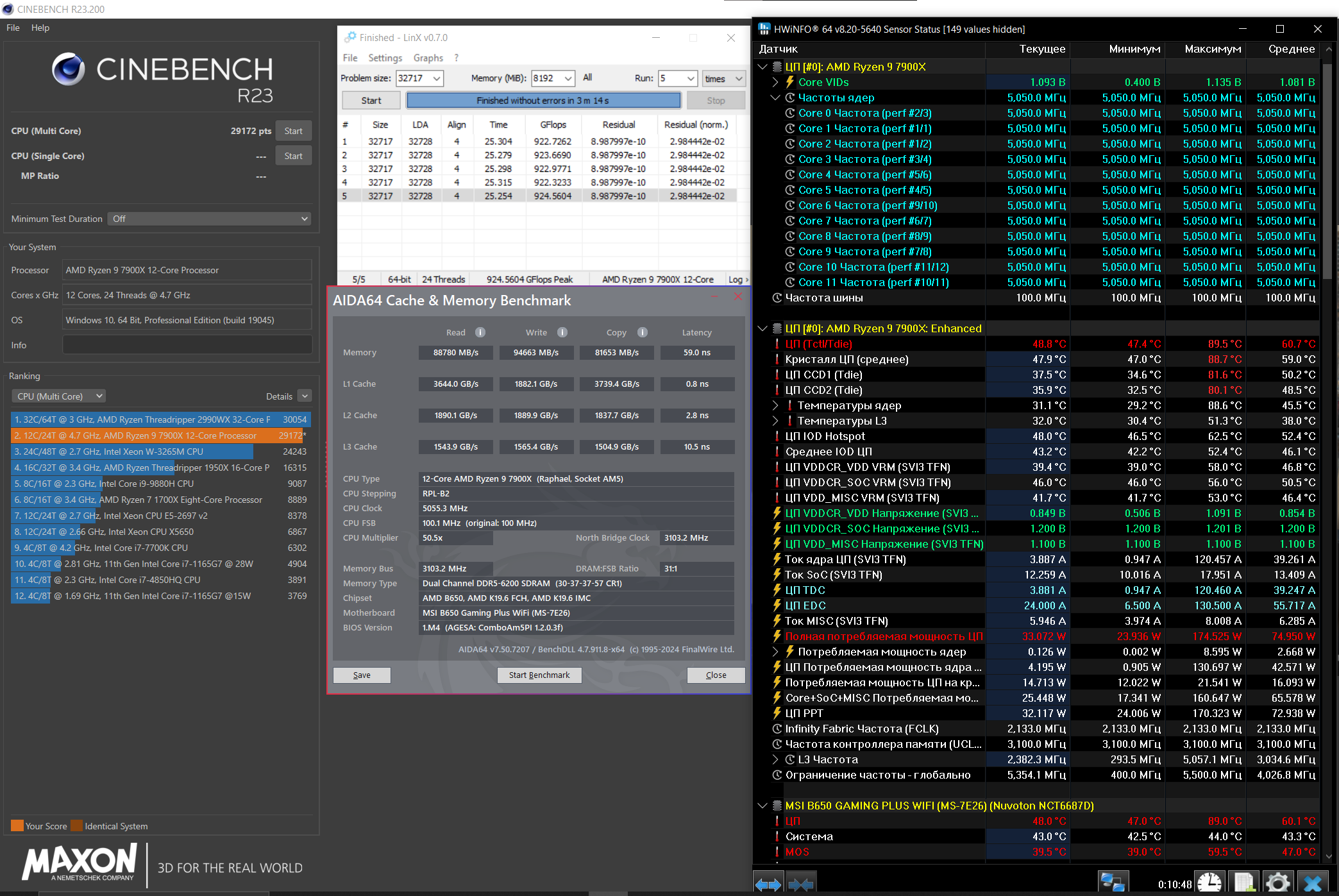1339x896 pixels.
Task: Start the CPU (Single Core) test
Action: 293,156
